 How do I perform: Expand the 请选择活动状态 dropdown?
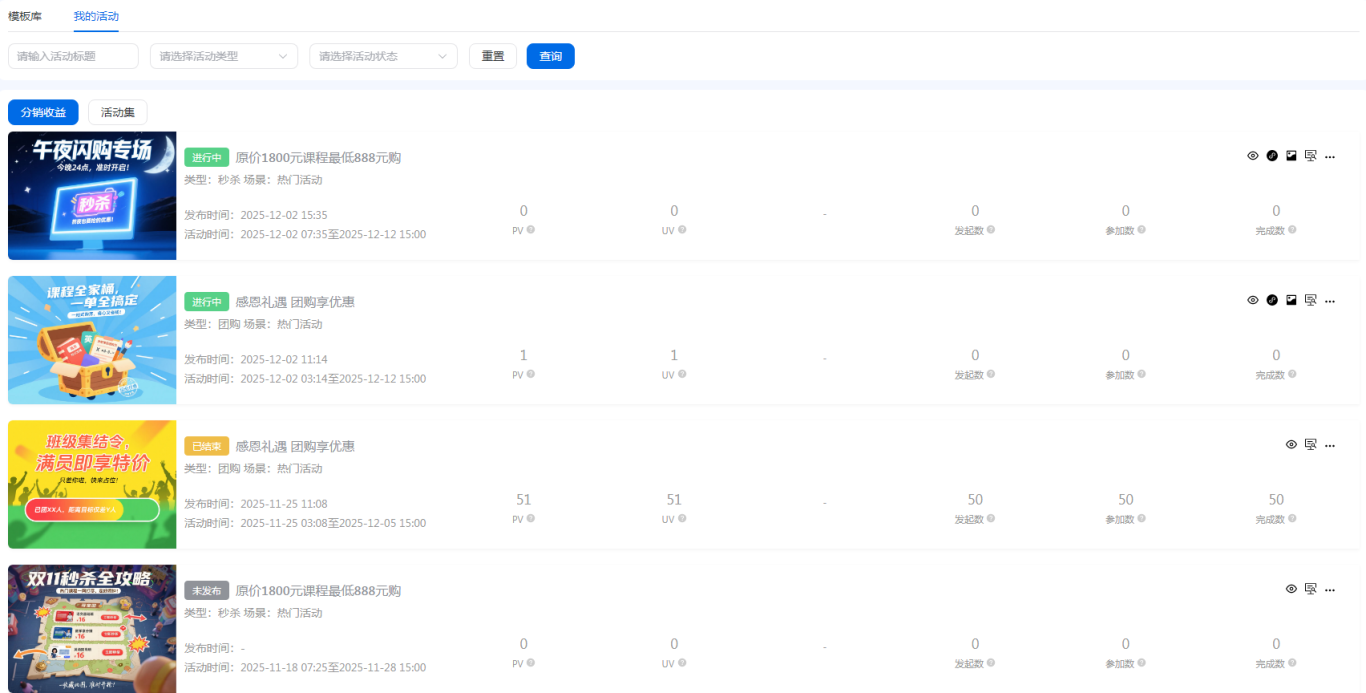[x=383, y=56]
